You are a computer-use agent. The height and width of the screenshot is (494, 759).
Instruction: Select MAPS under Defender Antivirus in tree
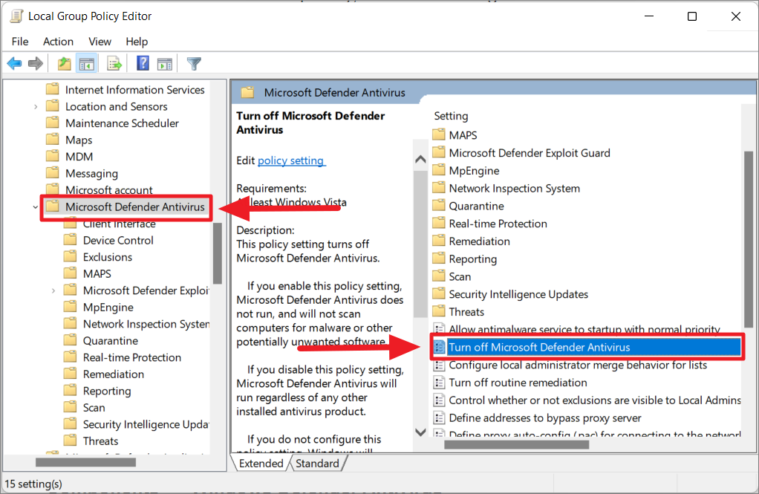coord(97,274)
